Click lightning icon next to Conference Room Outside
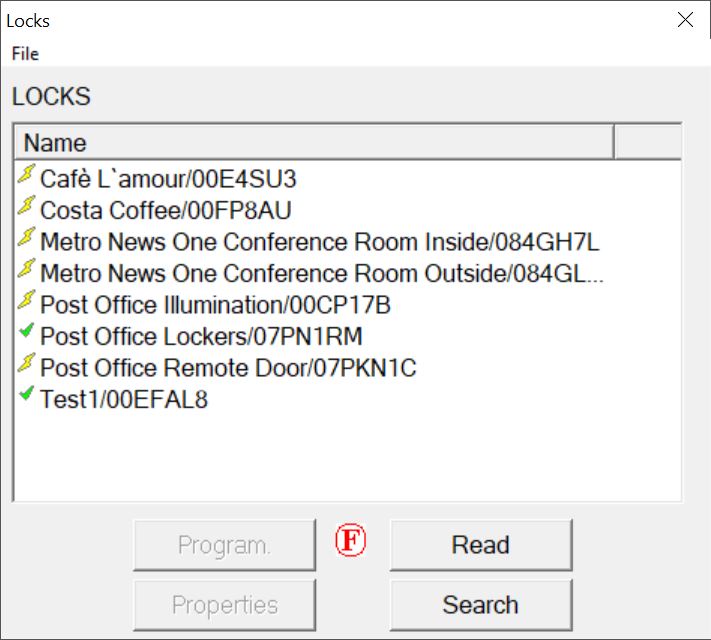The width and height of the screenshot is (711, 640). pyautogui.click(x=27, y=272)
